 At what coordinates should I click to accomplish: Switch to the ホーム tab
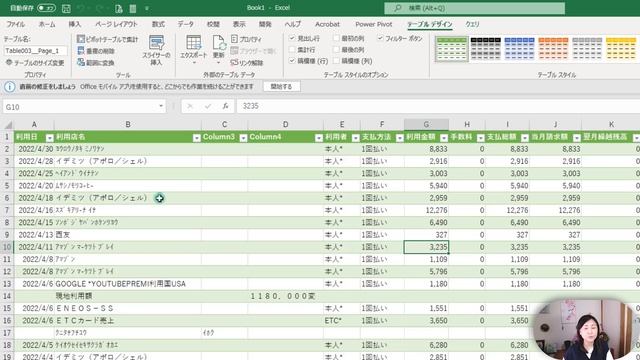[47, 24]
